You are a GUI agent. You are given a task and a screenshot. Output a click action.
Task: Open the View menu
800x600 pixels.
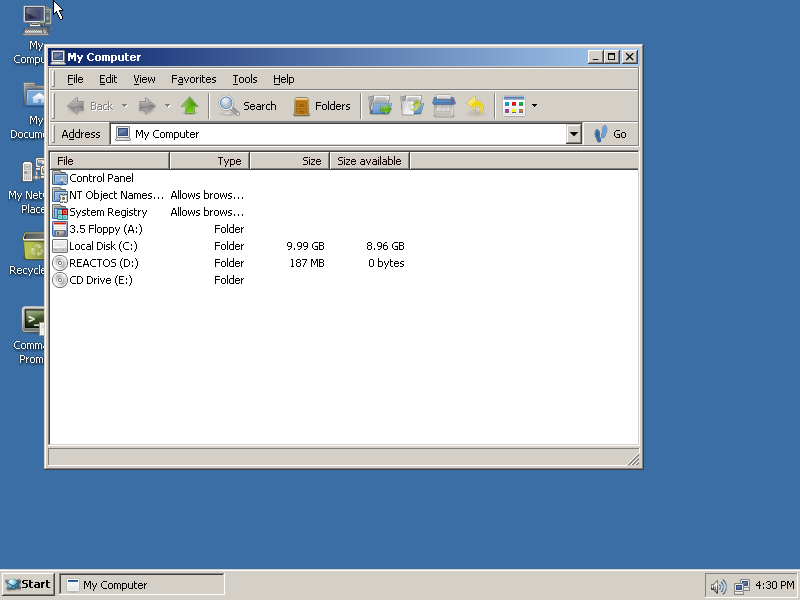click(x=144, y=79)
